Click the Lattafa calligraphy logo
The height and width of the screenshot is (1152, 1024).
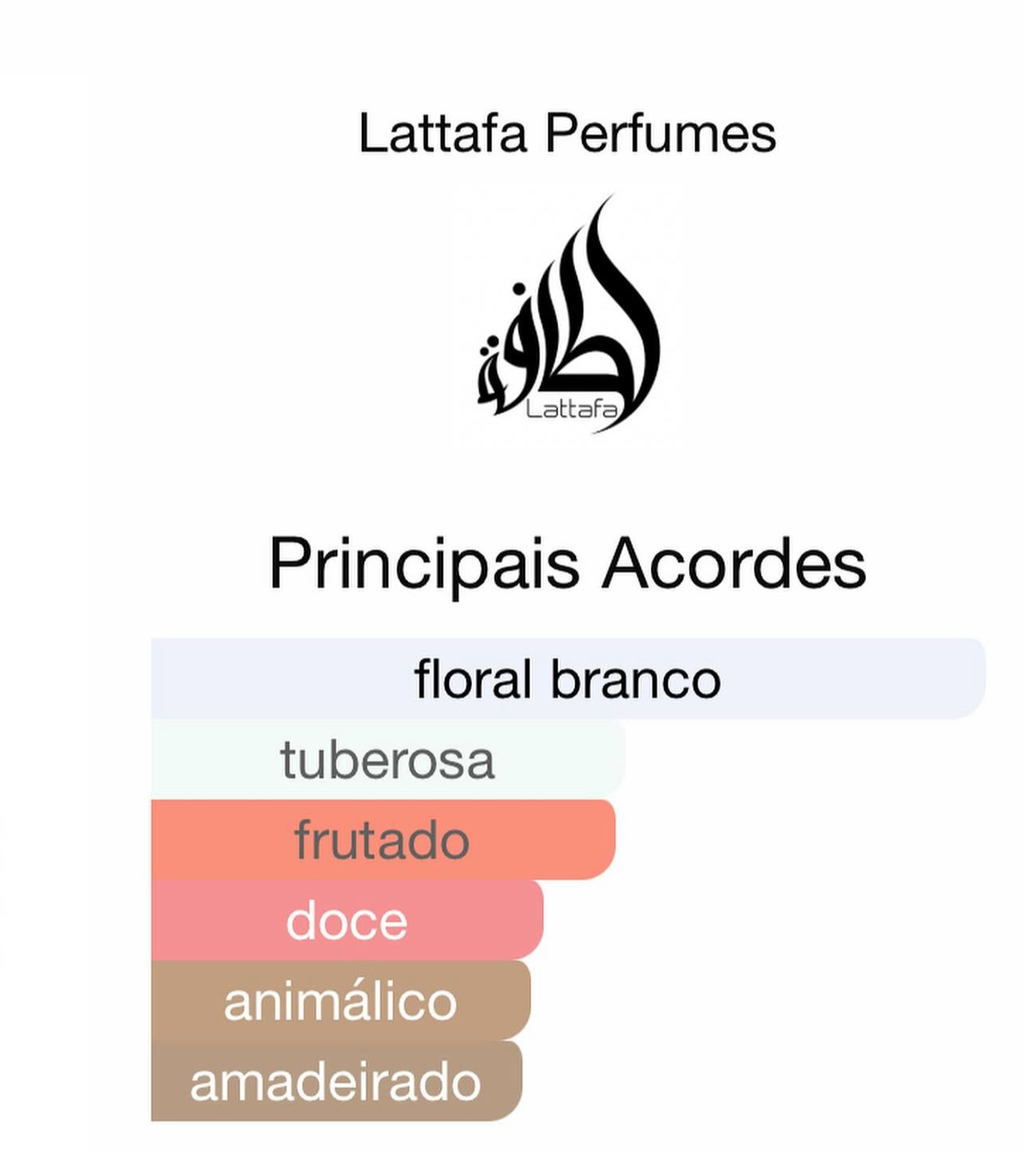click(567, 314)
